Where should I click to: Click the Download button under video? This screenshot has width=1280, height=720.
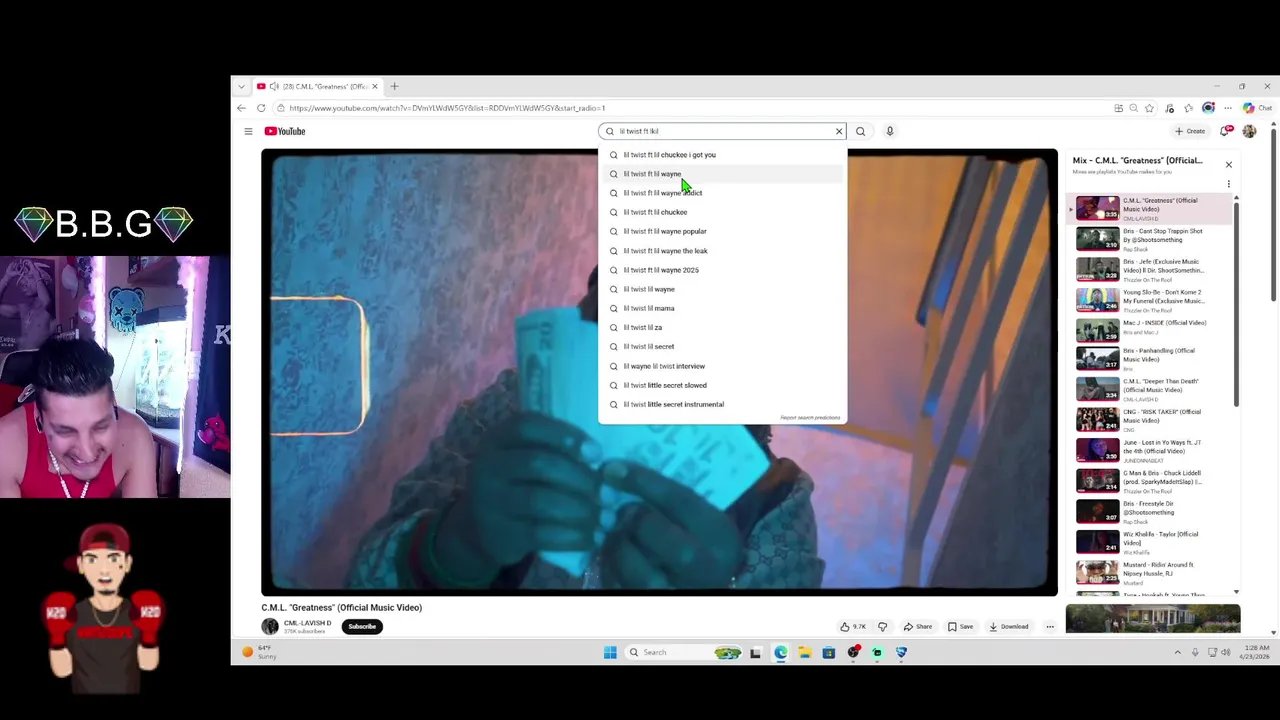(x=1008, y=627)
